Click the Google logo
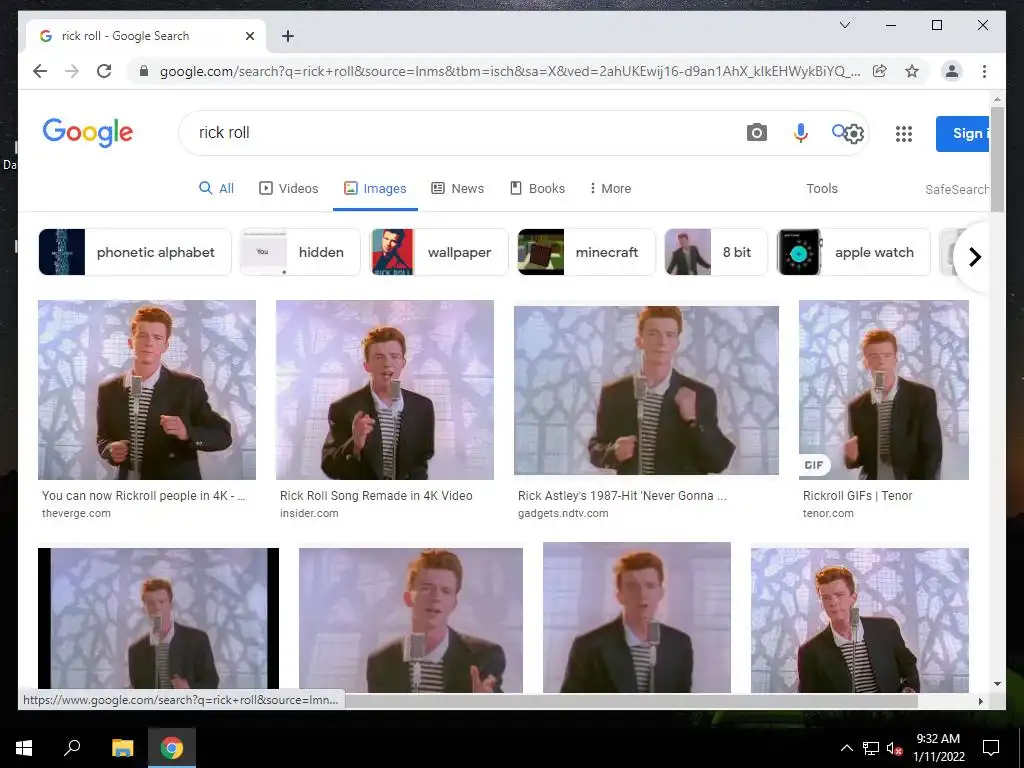Viewport: 1024px width, 768px height. pos(88,133)
